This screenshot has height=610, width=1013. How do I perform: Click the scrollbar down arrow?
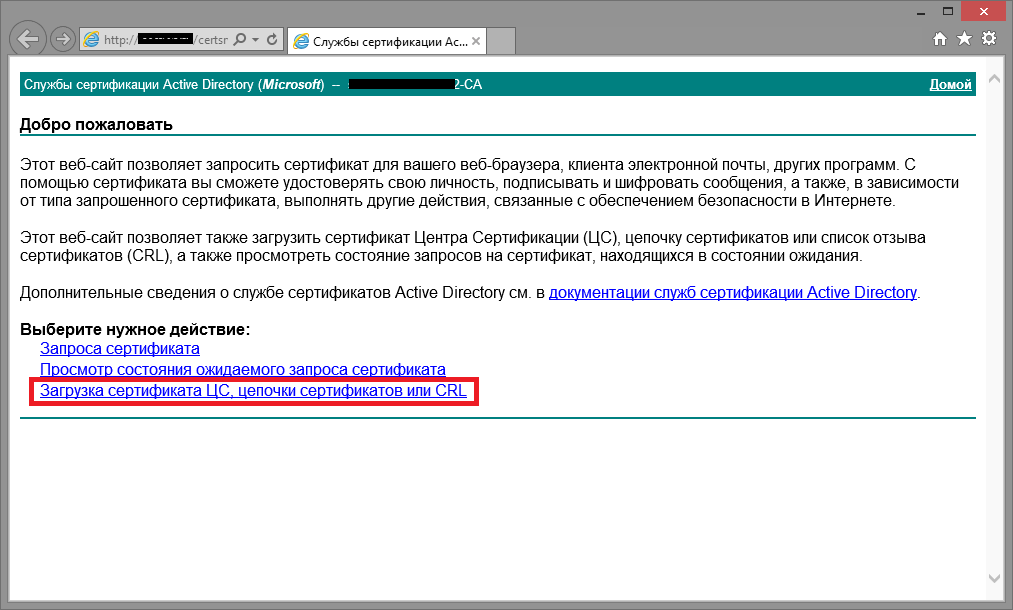995,578
